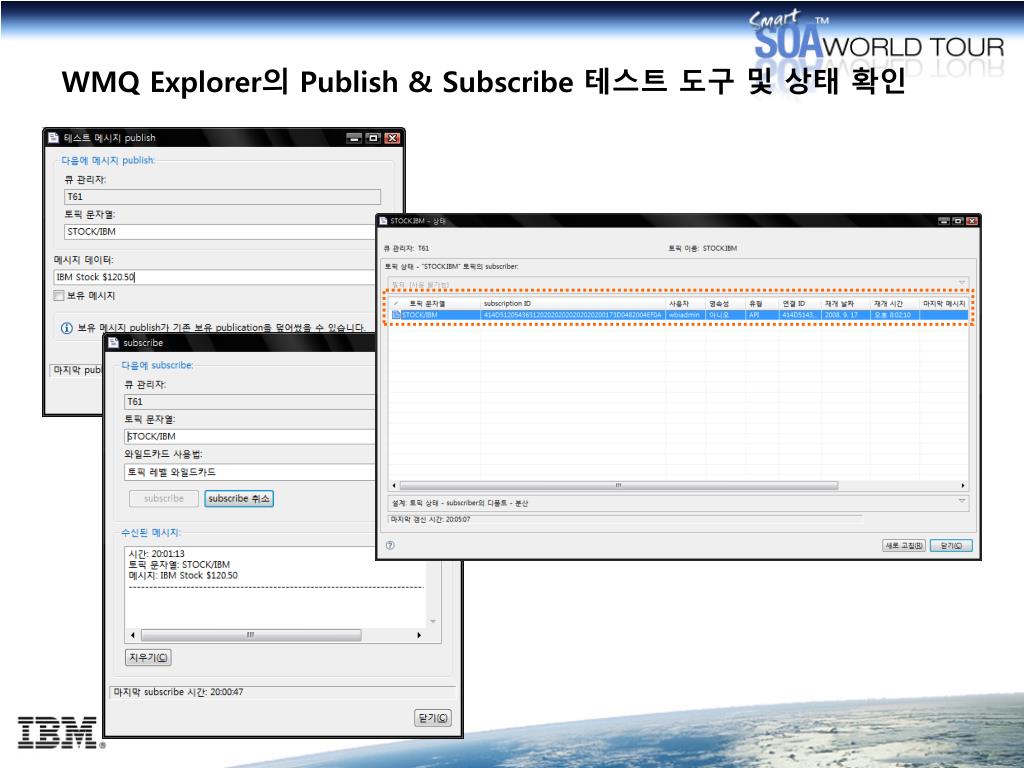
Task: Click the received messages left scroll arrow
Action: click(133, 635)
